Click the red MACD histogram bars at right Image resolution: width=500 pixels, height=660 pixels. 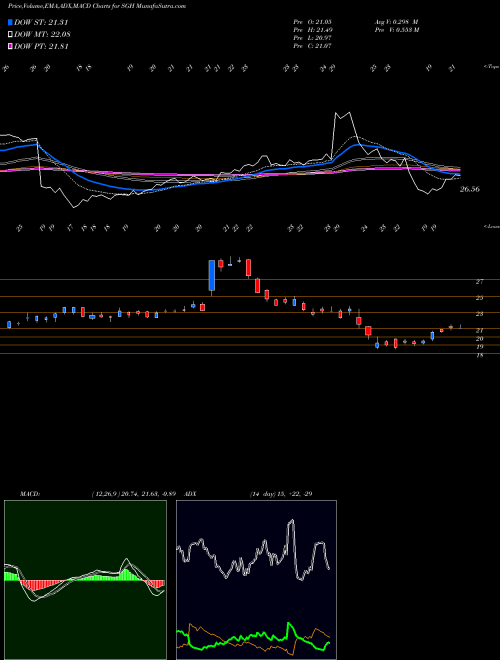[x=156, y=584]
